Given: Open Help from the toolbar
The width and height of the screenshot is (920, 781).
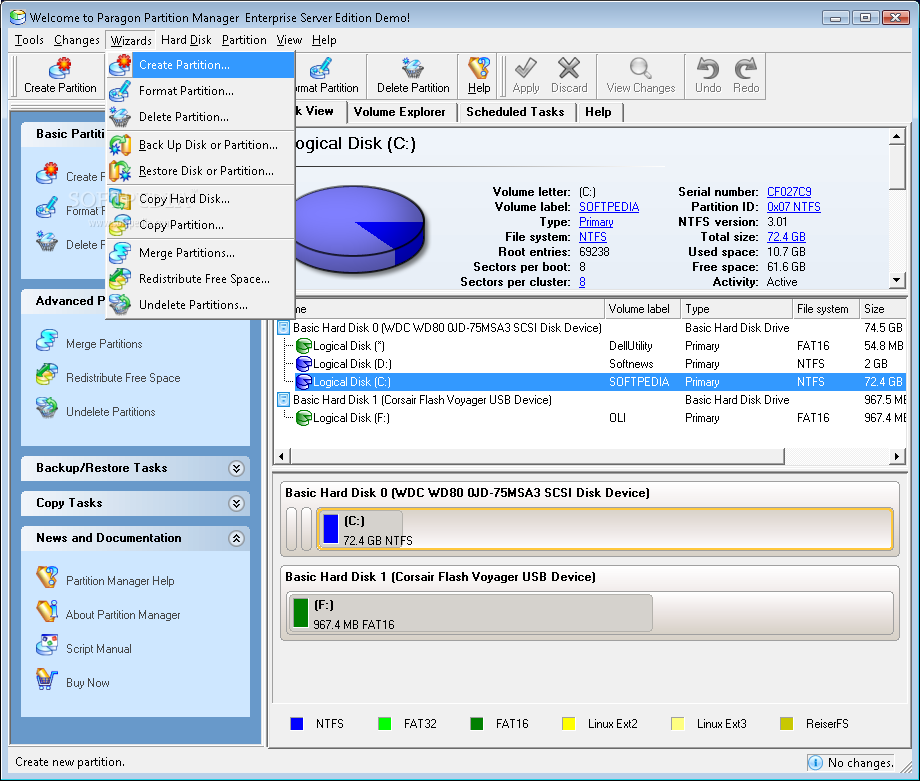Looking at the screenshot, I should click(479, 76).
